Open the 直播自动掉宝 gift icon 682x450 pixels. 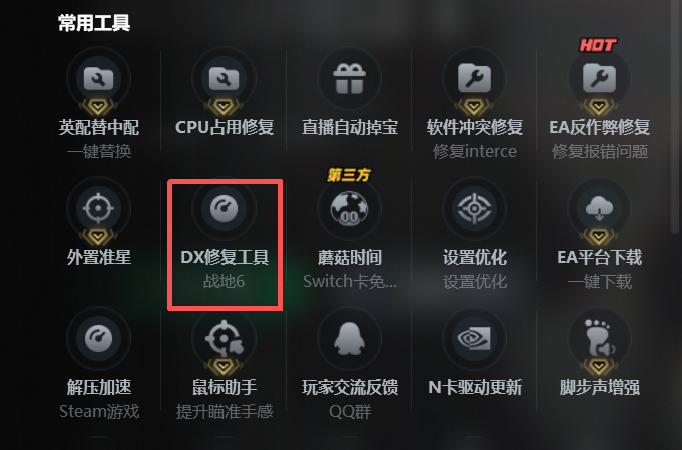pyautogui.click(x=349, y=79)
